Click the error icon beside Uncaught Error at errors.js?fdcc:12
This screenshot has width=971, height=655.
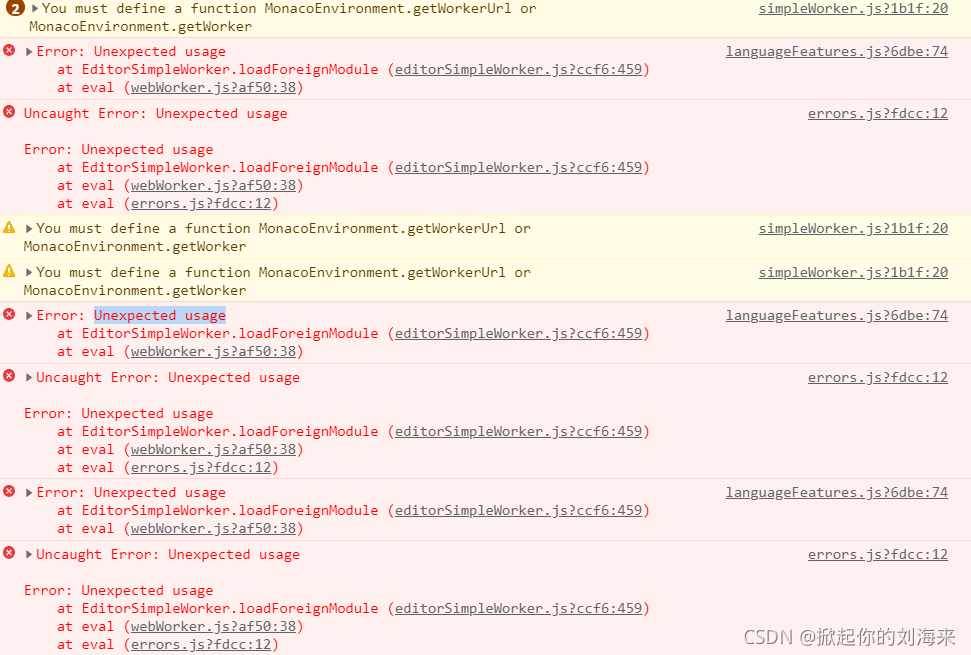click(x=9, y=113)
